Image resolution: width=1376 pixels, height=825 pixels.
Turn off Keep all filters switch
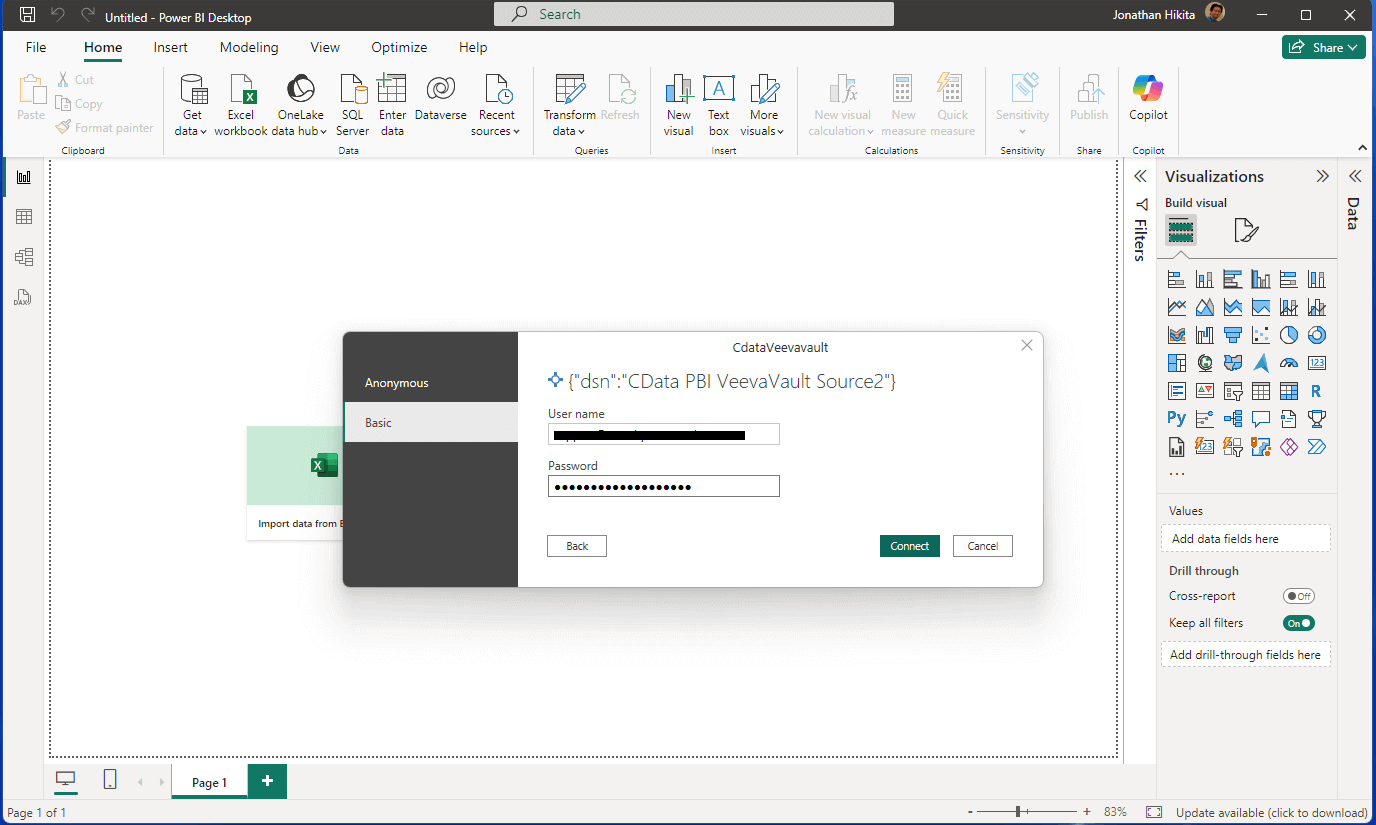click(1298, 623)
